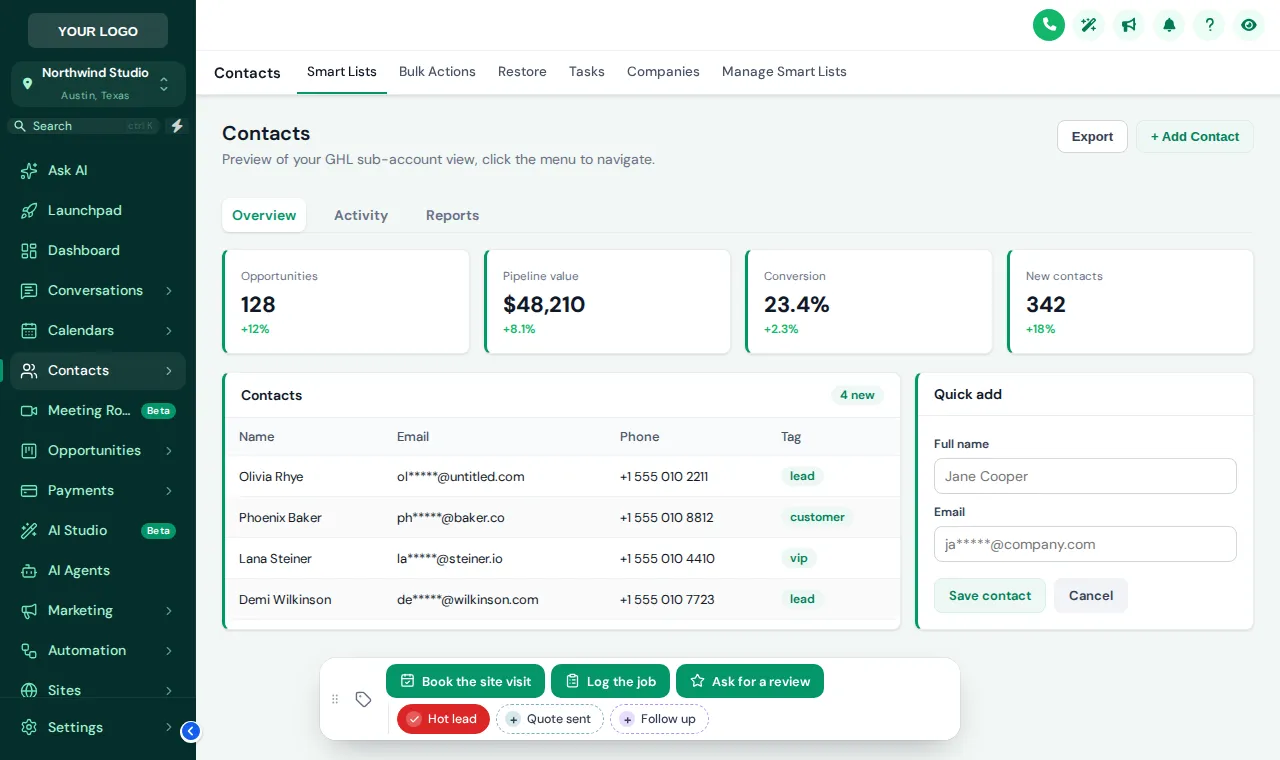This screenshot has width=1280, height=760.
Task: Open Launchpad rocket item
Action: click(98, 210)
